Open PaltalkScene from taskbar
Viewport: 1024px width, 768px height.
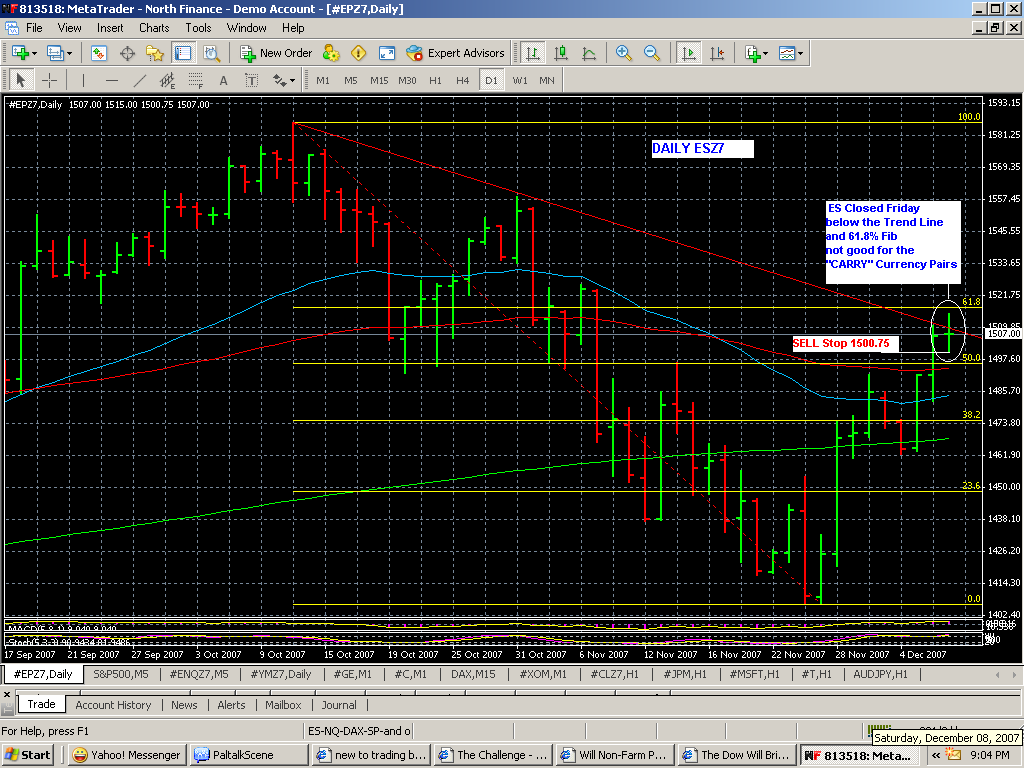[x=248, y=755]
